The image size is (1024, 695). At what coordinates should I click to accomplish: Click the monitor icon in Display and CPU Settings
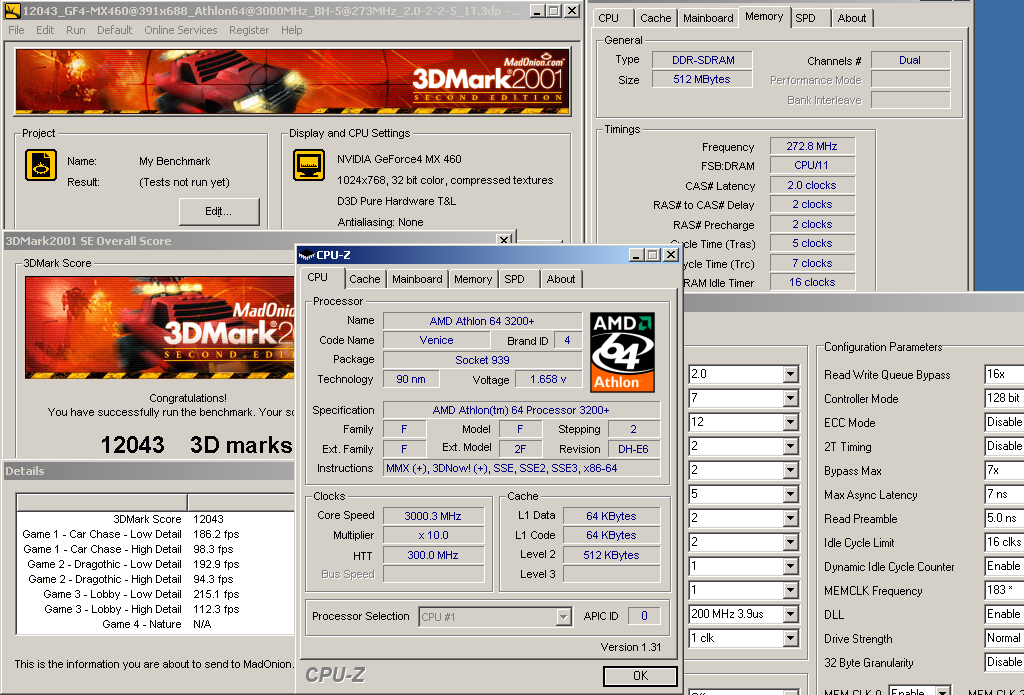pos(309,165)
